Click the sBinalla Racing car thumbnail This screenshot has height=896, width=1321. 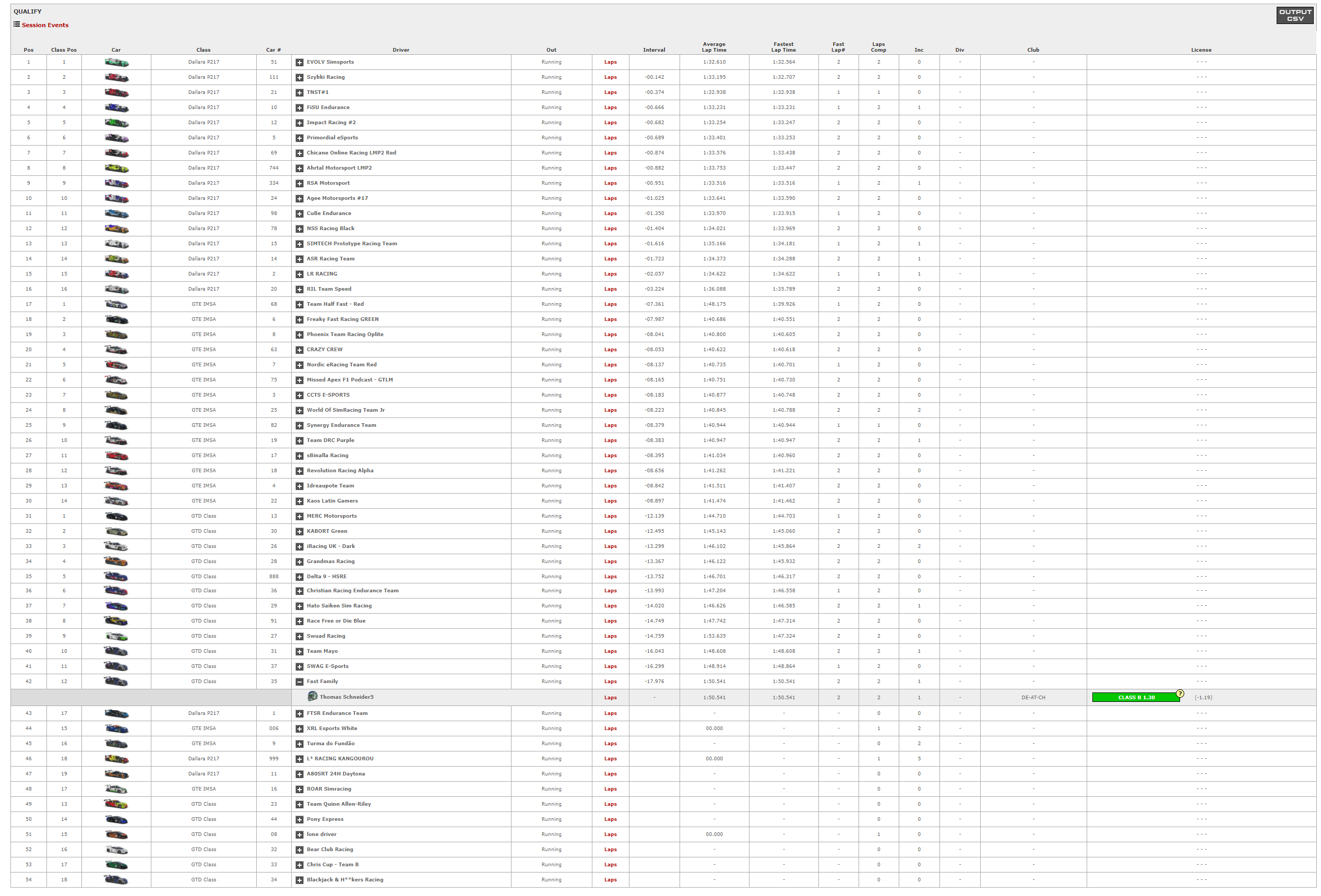pyautogui.click(x=116, y=456)
